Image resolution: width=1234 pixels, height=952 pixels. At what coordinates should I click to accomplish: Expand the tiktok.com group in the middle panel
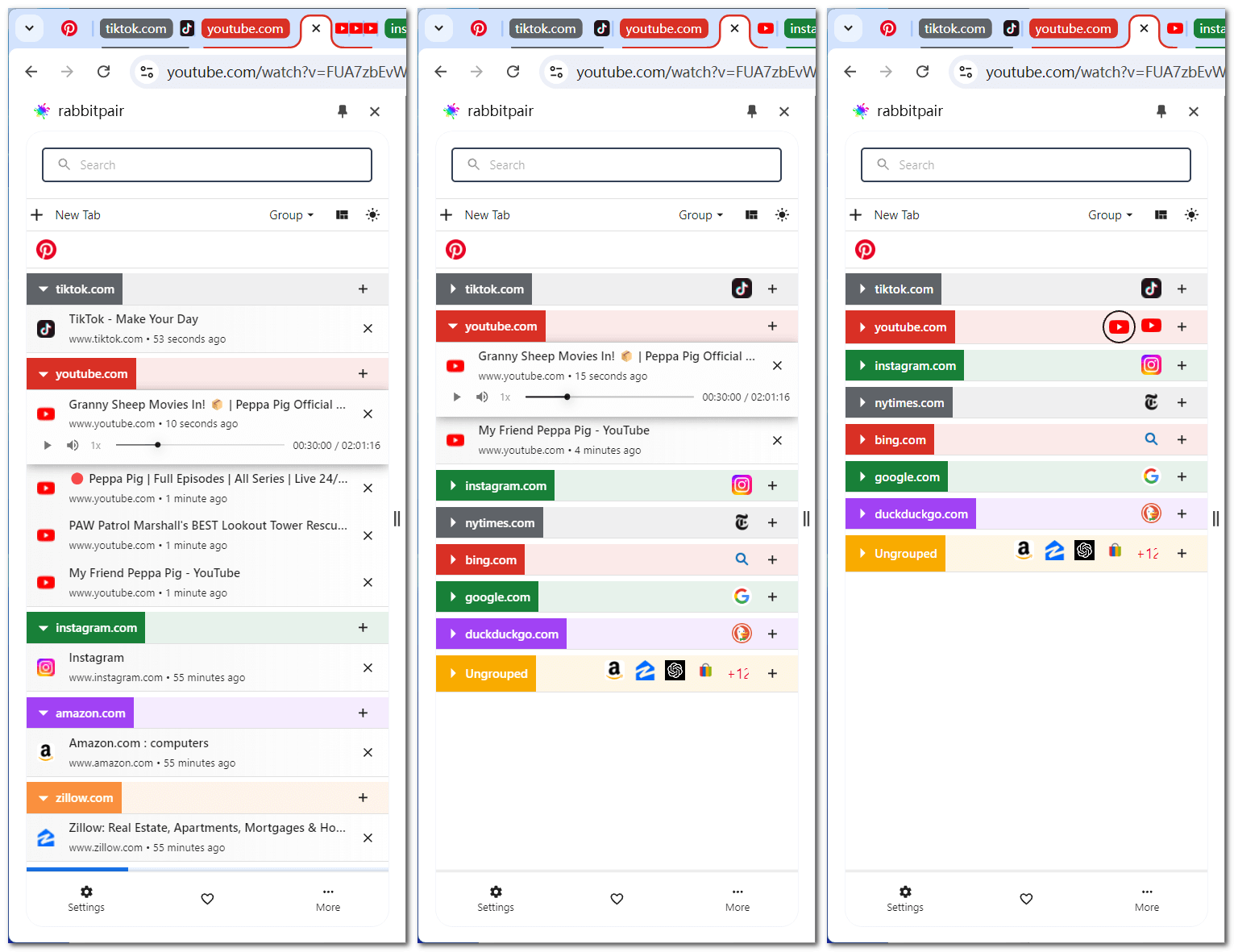[x=453, y=289]
